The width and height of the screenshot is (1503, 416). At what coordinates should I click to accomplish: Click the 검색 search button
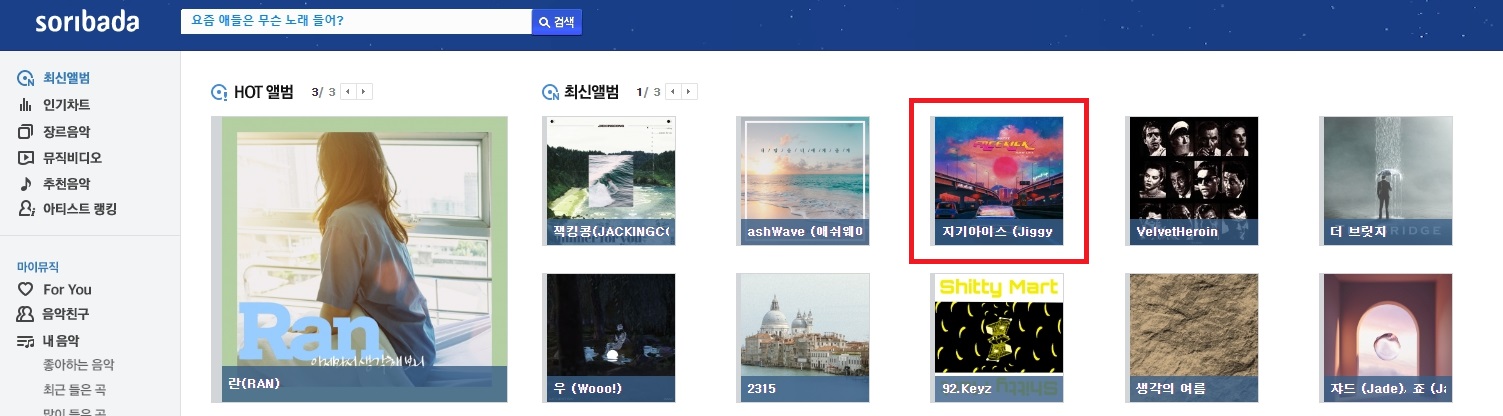557,22
